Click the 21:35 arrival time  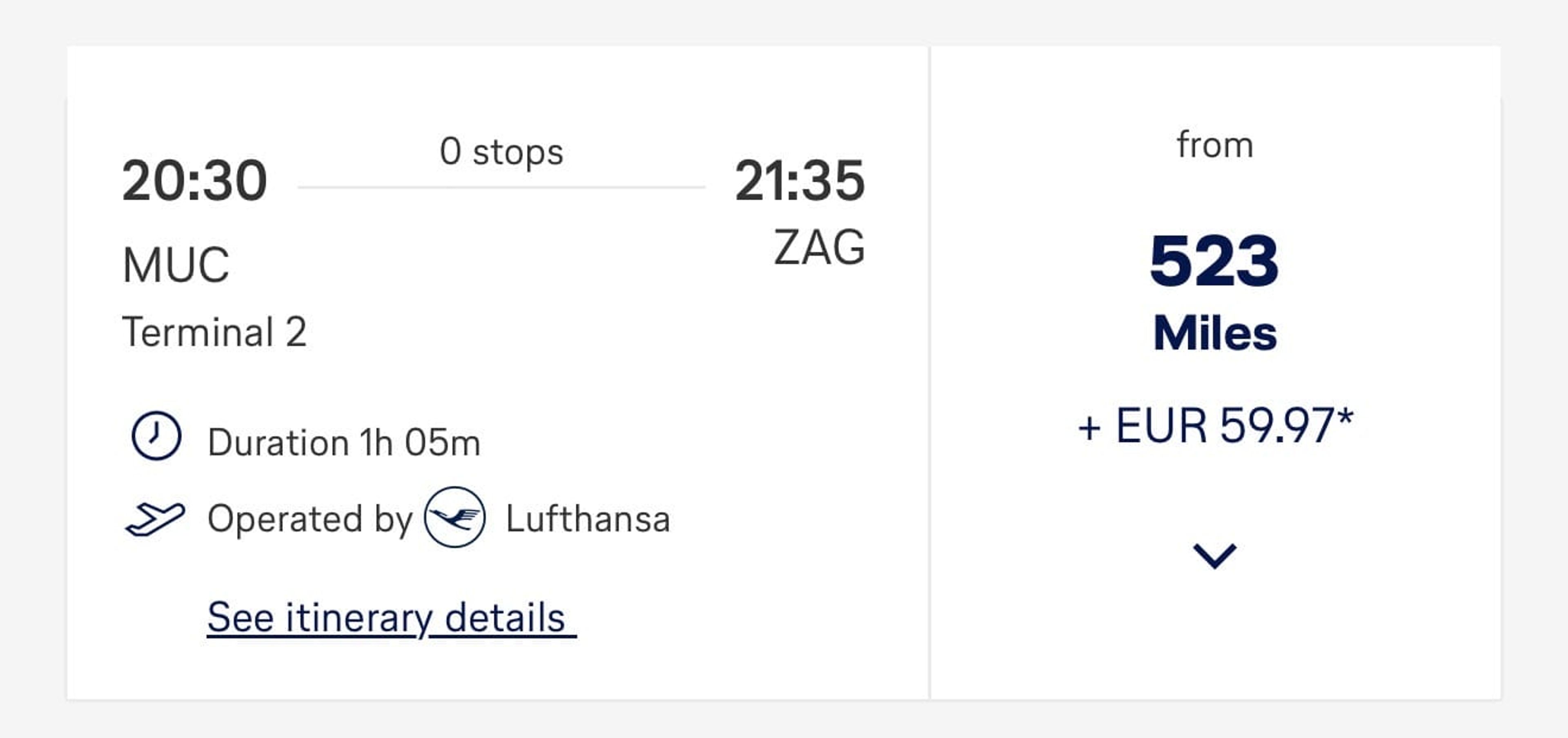pyautogui.click(x=800, y=180)
